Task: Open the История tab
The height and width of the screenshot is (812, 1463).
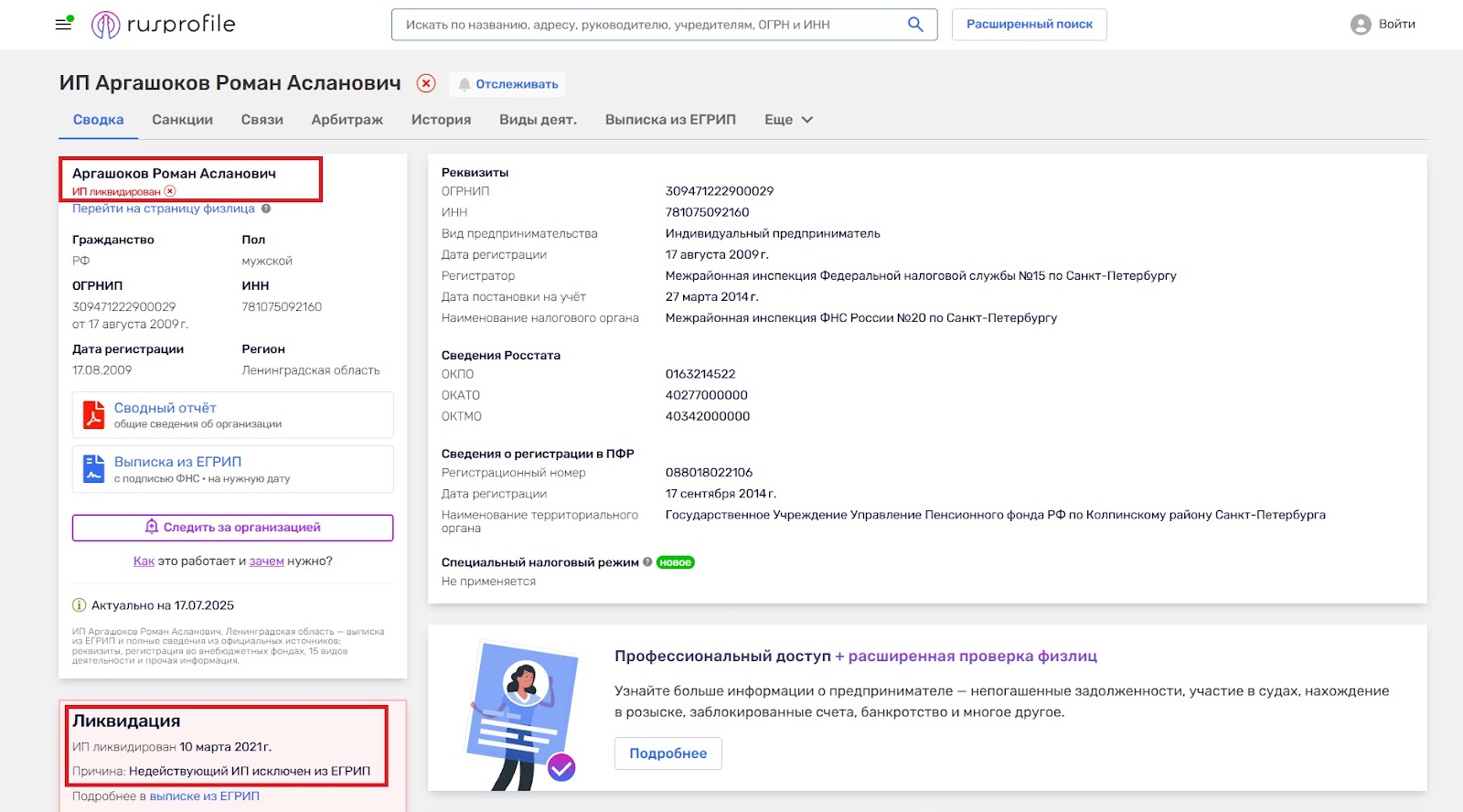Action: pos(441,120)
